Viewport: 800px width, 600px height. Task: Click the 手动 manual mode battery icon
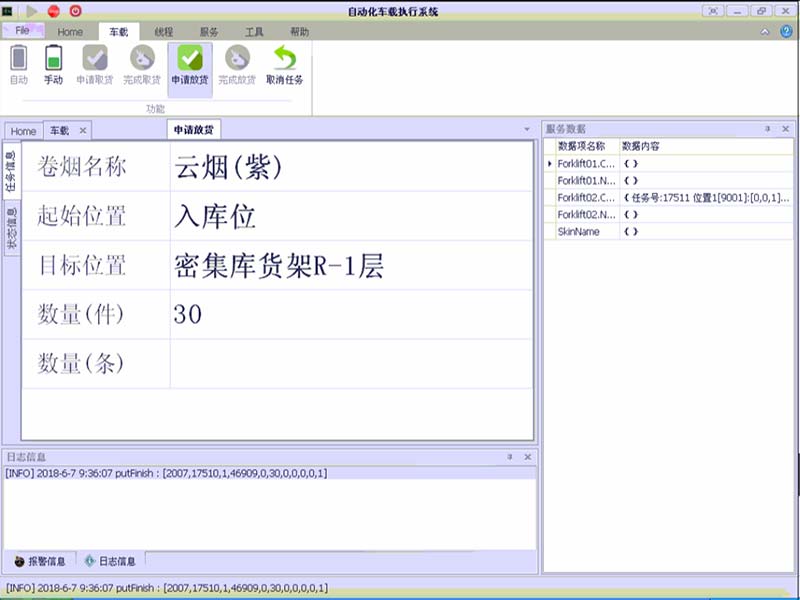pos(53,59)
